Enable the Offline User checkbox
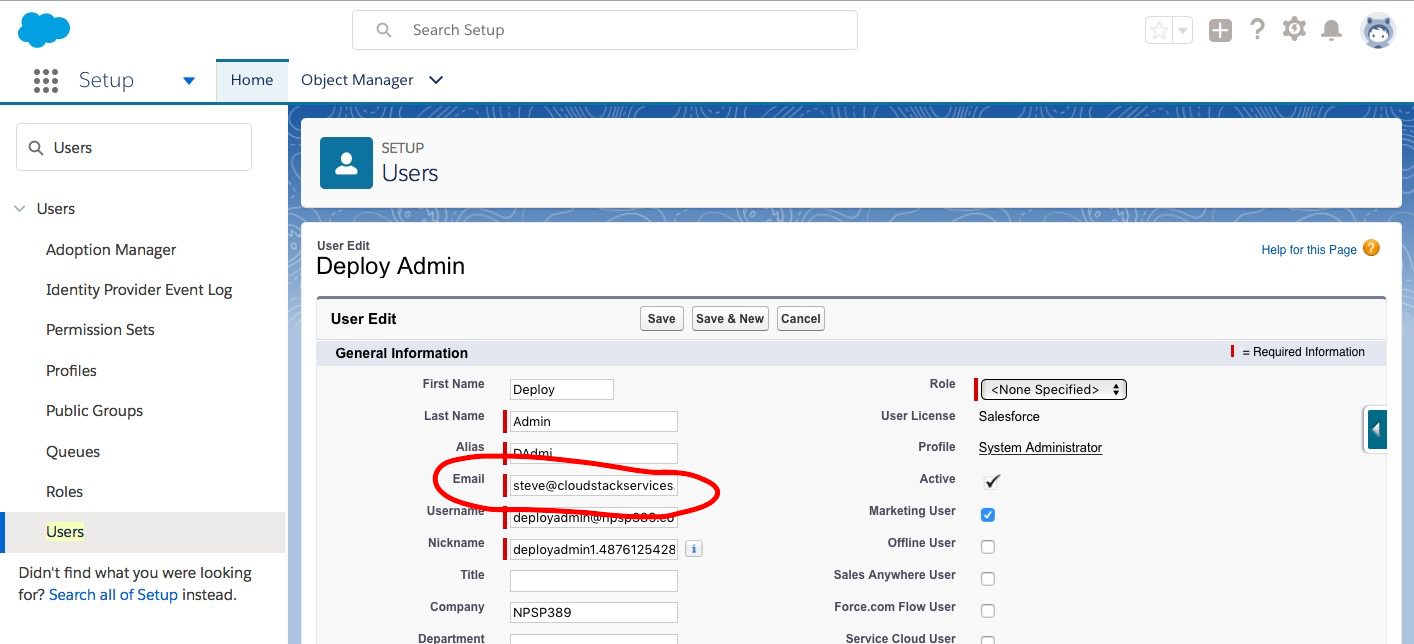The height and width of the screenshot is (644, 1414). (988, 547)
